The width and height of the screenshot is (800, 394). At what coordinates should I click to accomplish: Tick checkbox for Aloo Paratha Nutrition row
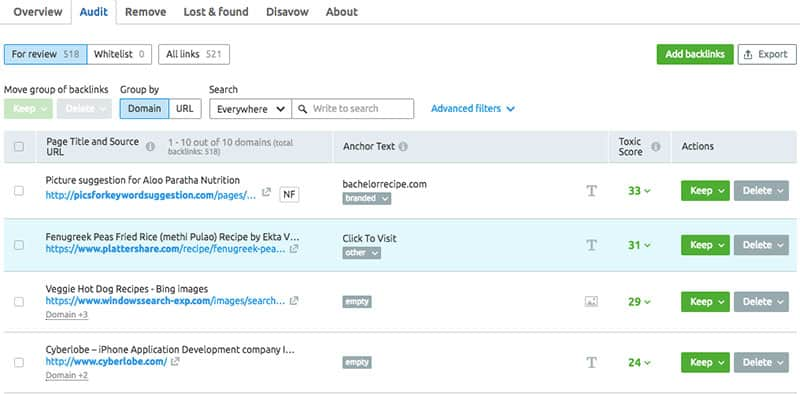[19, 190]
